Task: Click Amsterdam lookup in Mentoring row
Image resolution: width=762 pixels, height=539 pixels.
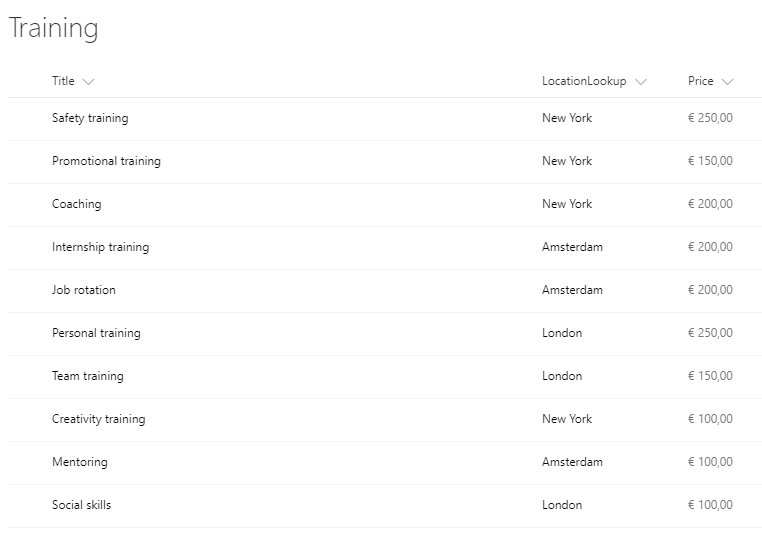Action: [572, 462]
